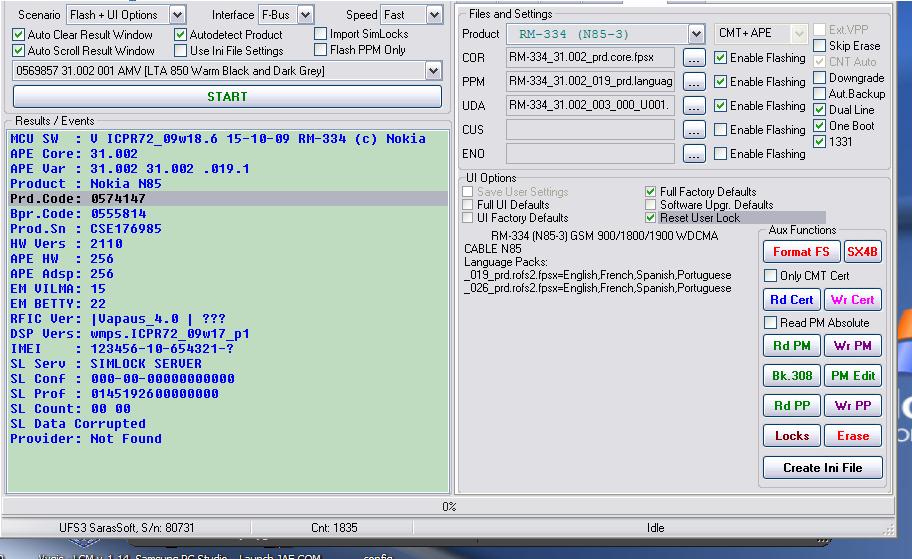Image resolution: width=912 pixels, height=559 pixels.
Task: Click the Rd PM button
Action: click(x=792, y=346)
